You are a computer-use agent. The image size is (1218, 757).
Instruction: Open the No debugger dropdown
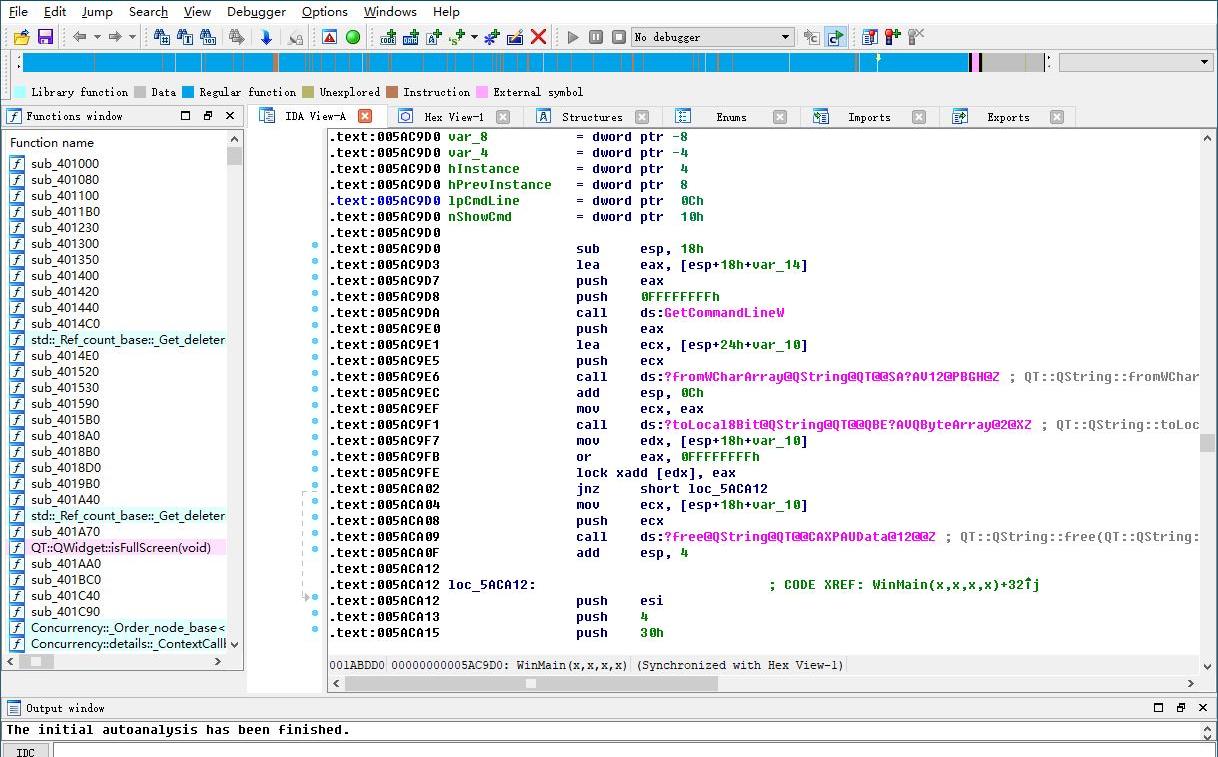click(786, 37)
